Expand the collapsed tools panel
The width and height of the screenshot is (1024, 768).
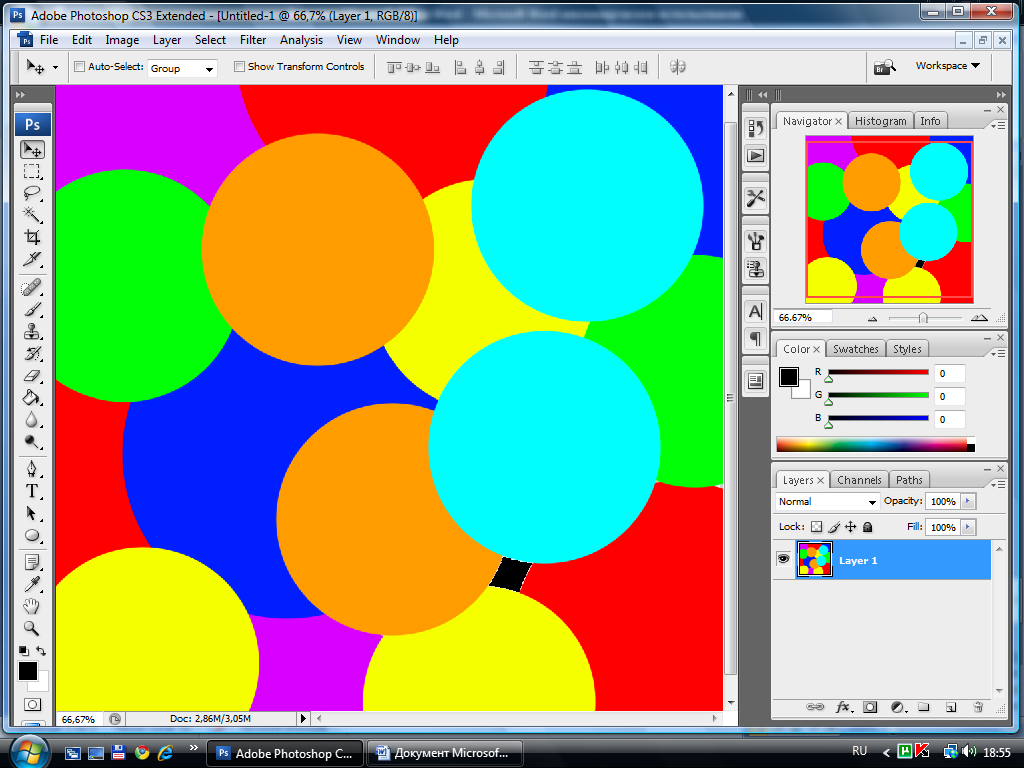20,95
